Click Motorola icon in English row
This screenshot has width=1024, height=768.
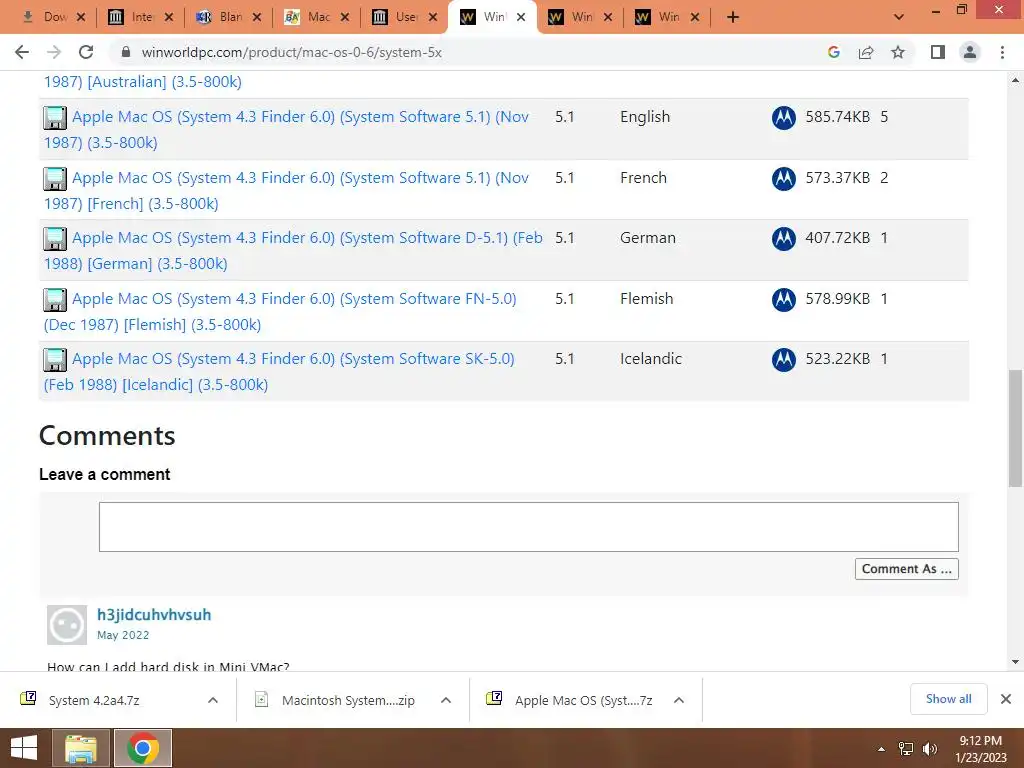784,118
